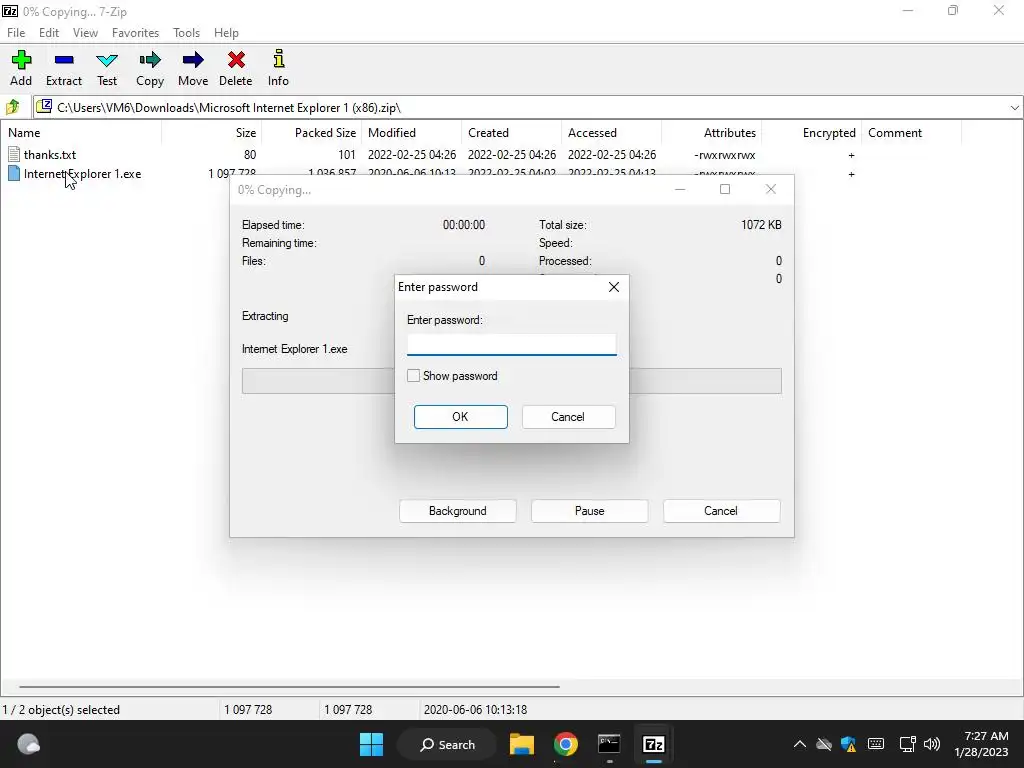The image size is (1024, 768).
Task: Close the Enter password dialog
Action: click(613, 287)
